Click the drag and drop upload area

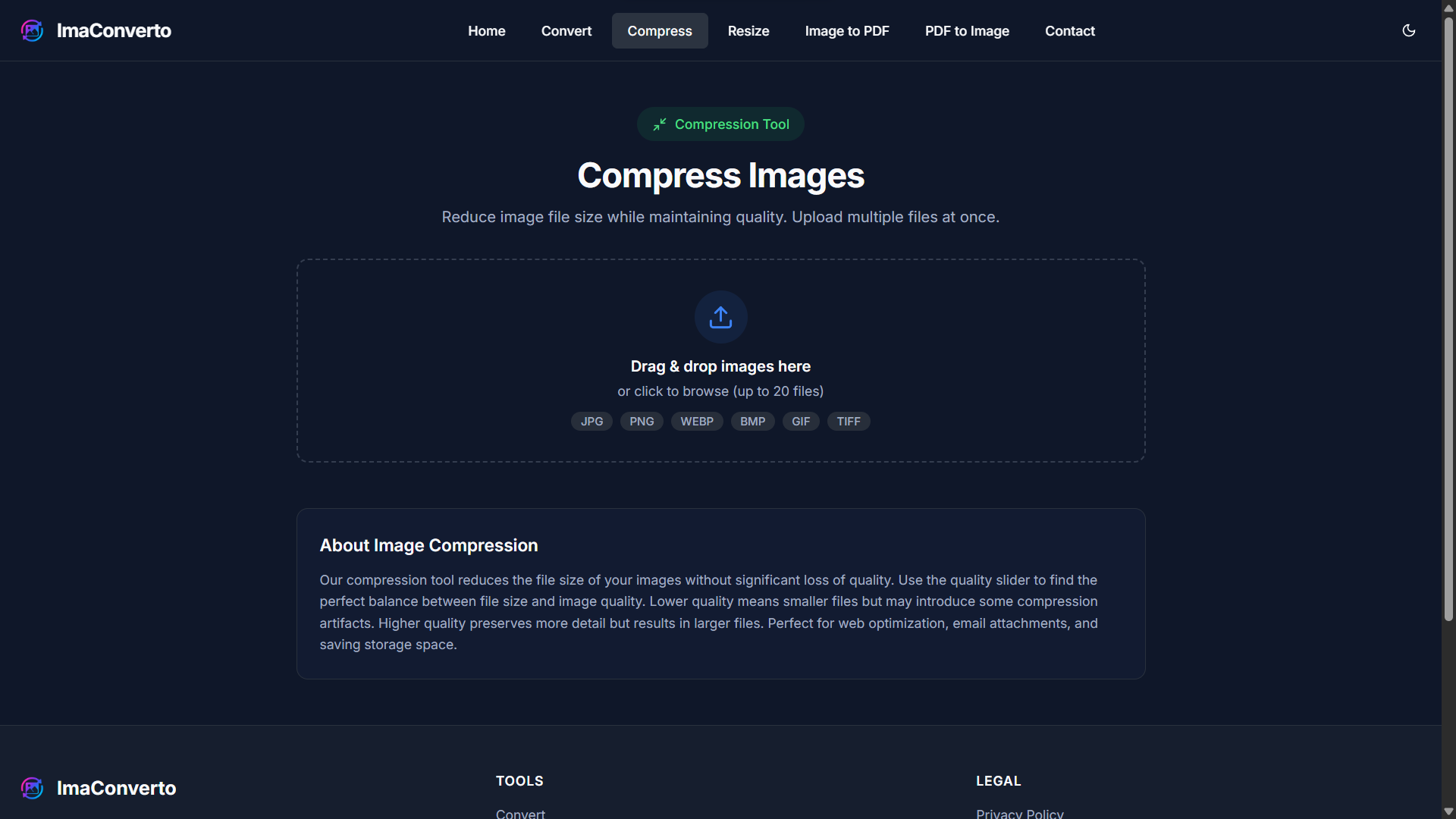point(720,360)
